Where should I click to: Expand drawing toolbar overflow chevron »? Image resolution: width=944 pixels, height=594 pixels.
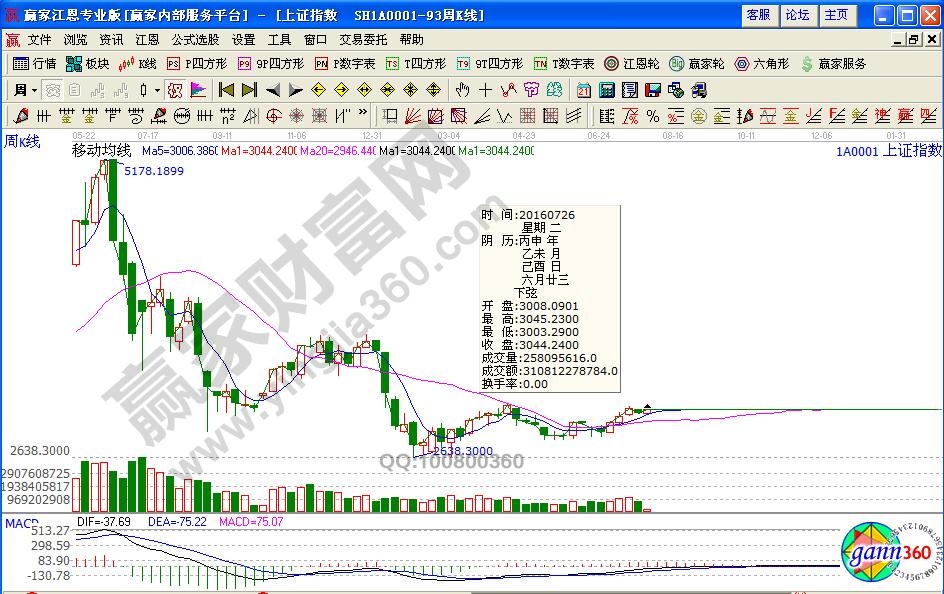[362, 112]
